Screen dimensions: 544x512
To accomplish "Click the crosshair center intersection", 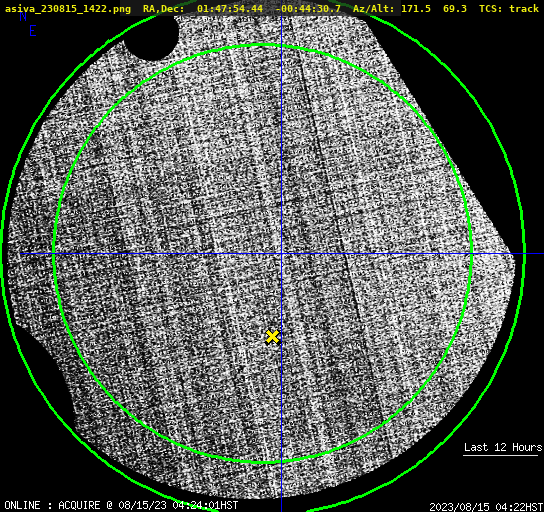I will 281,254.
